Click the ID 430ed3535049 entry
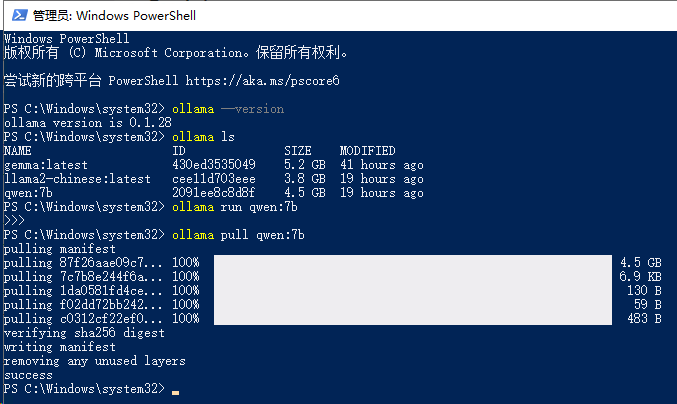Image resolution: width=677 pixels, height=404 pixels. [x=214, y=165]
